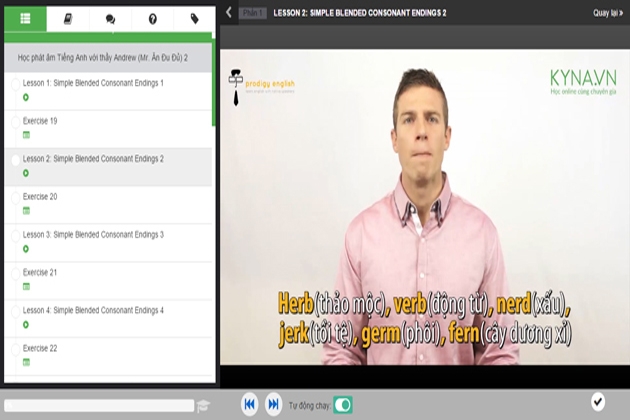Mark Lesson 1 completion circle
Image resolution: width=630 pixels, height=420 pixels.
(16, 84)
